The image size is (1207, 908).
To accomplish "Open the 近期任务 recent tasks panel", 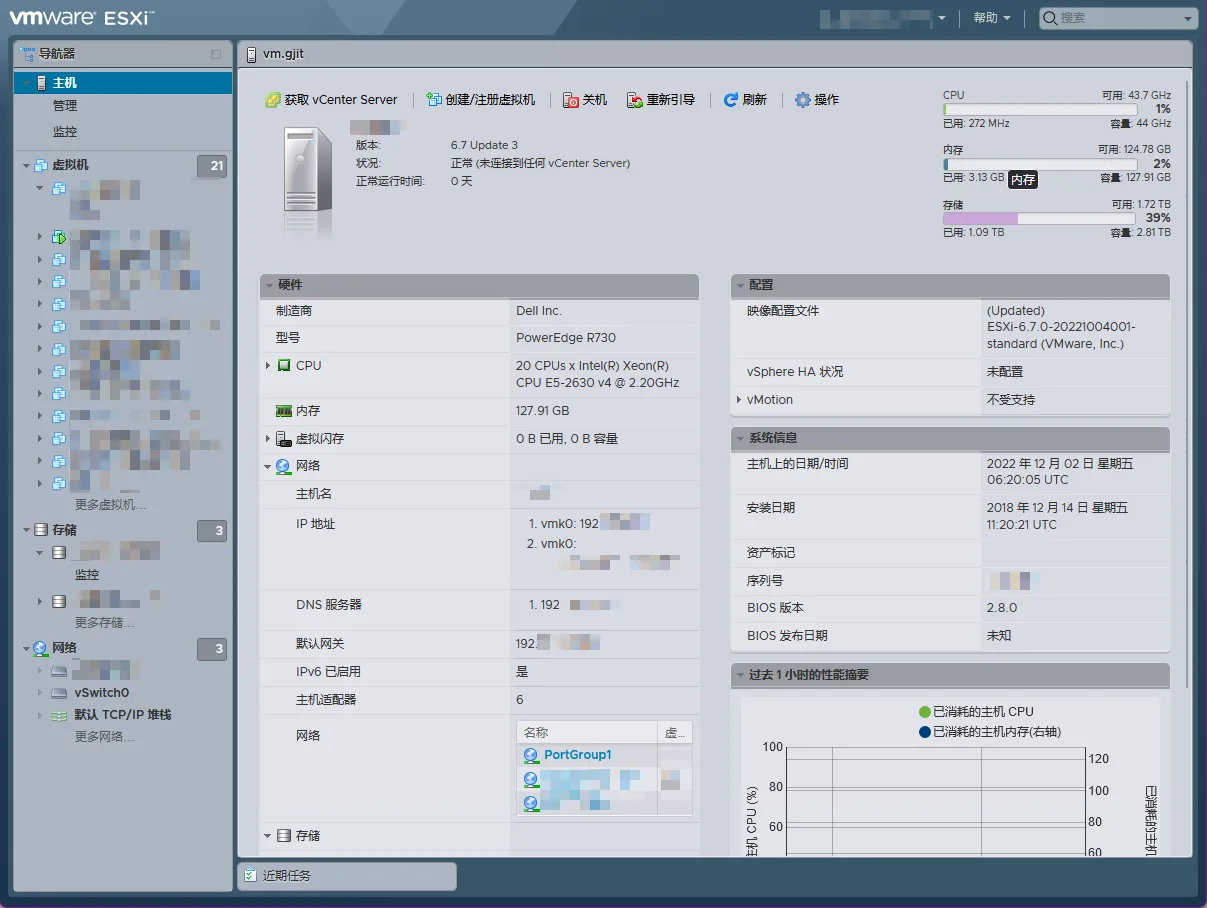I will [347, 876].
